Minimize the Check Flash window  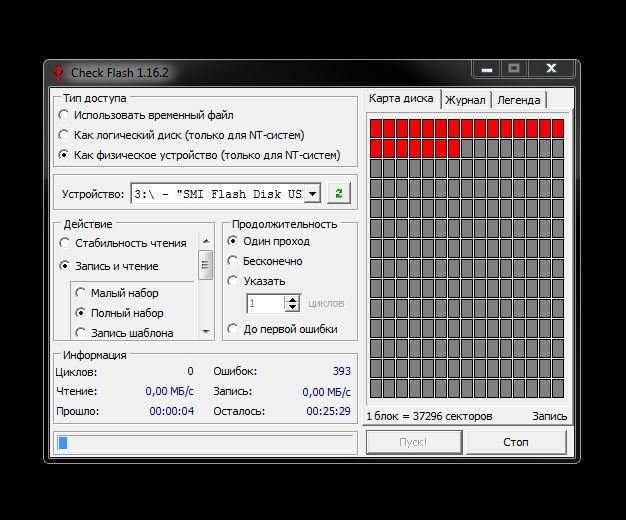(486, 69)
